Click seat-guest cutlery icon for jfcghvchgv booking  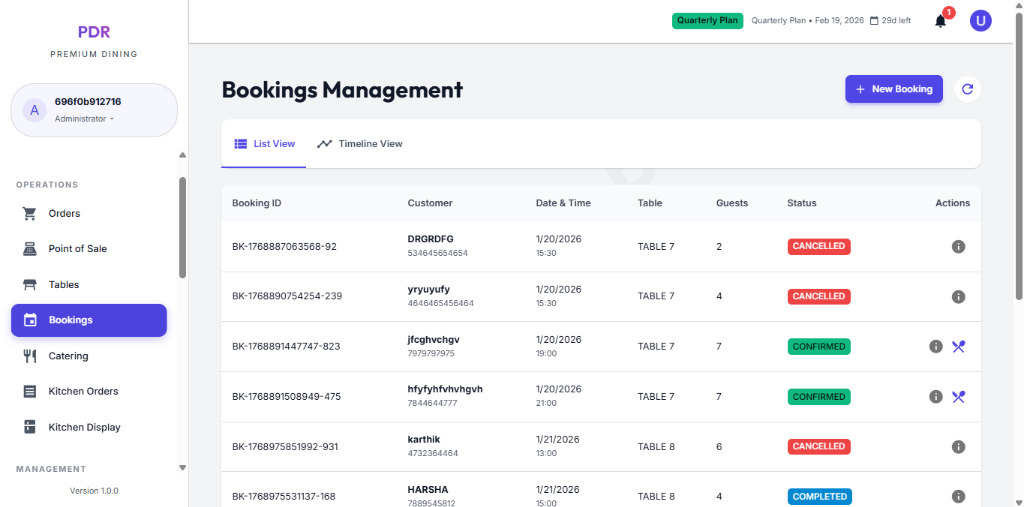[958, 347]
